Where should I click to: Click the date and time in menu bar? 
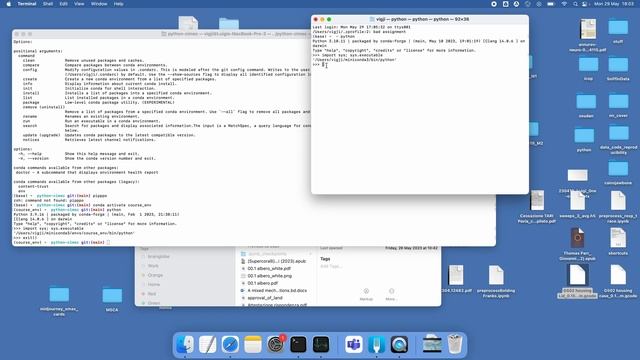point(614,4)
